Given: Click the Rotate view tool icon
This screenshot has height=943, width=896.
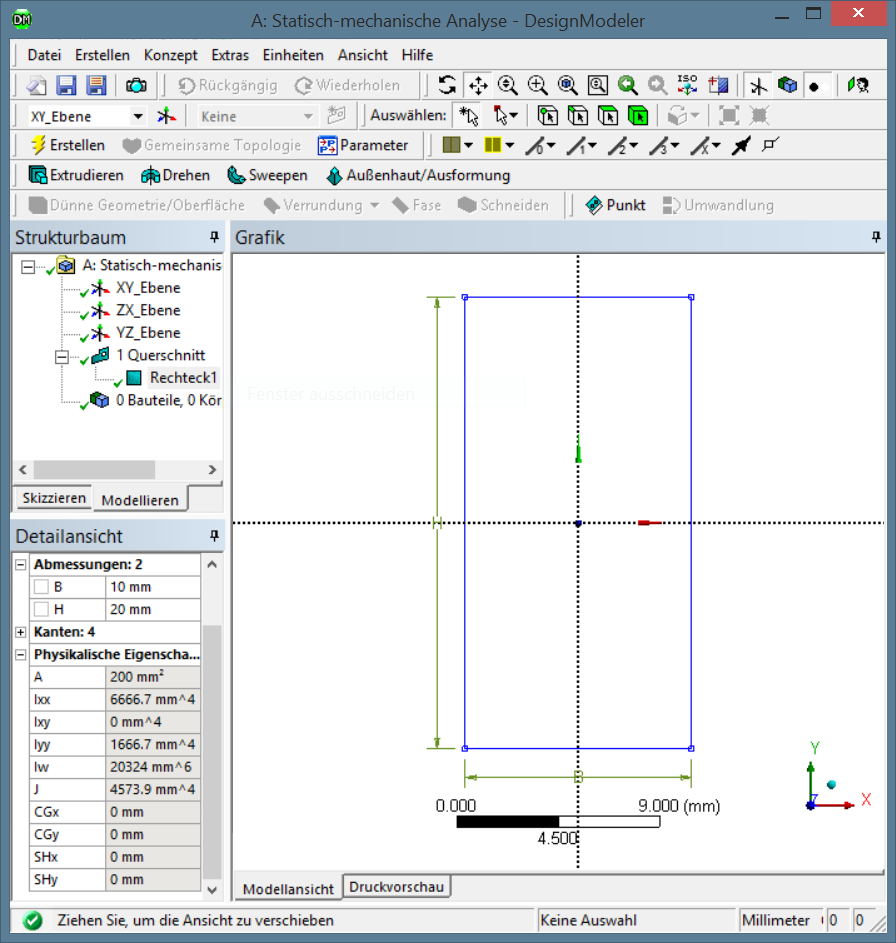Looking at the screenshot, I should point(447,86).
